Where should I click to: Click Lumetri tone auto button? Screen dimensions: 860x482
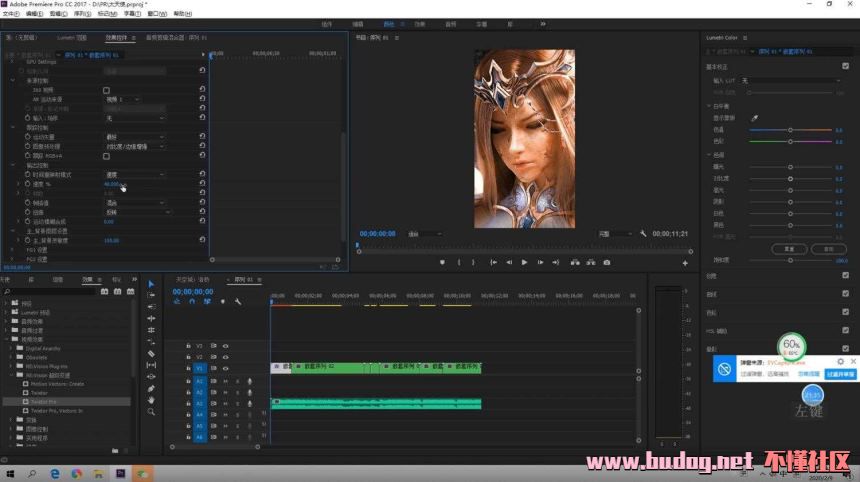829,249
